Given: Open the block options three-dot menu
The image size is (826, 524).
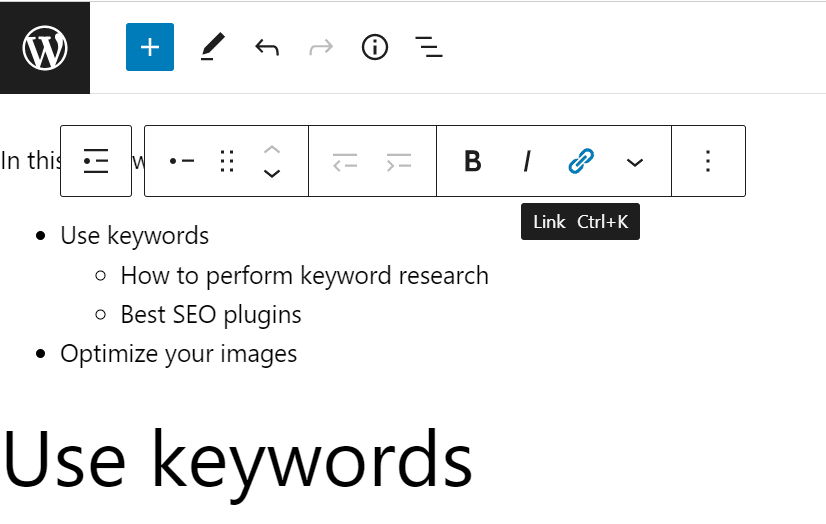Looking at the screenshot, I should click(x=708, y=161).
